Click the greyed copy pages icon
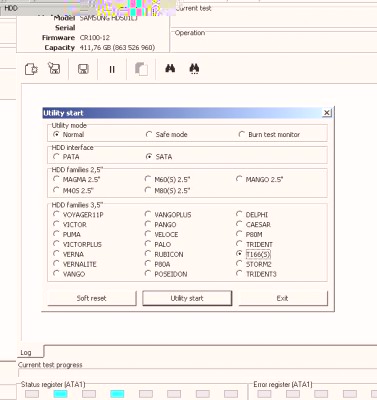The width and height of the screenshot is (377, 400). click(x=141, y=69)
